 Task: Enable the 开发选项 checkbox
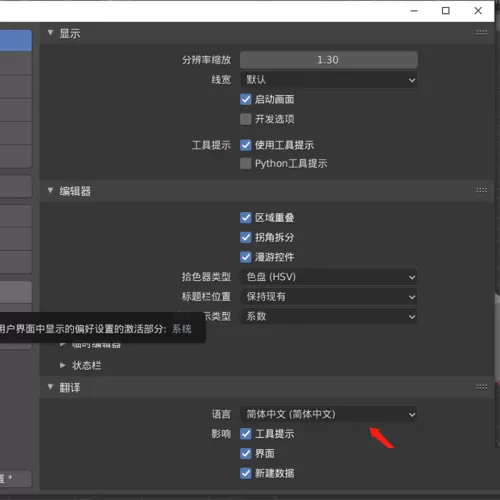[246, 119]
